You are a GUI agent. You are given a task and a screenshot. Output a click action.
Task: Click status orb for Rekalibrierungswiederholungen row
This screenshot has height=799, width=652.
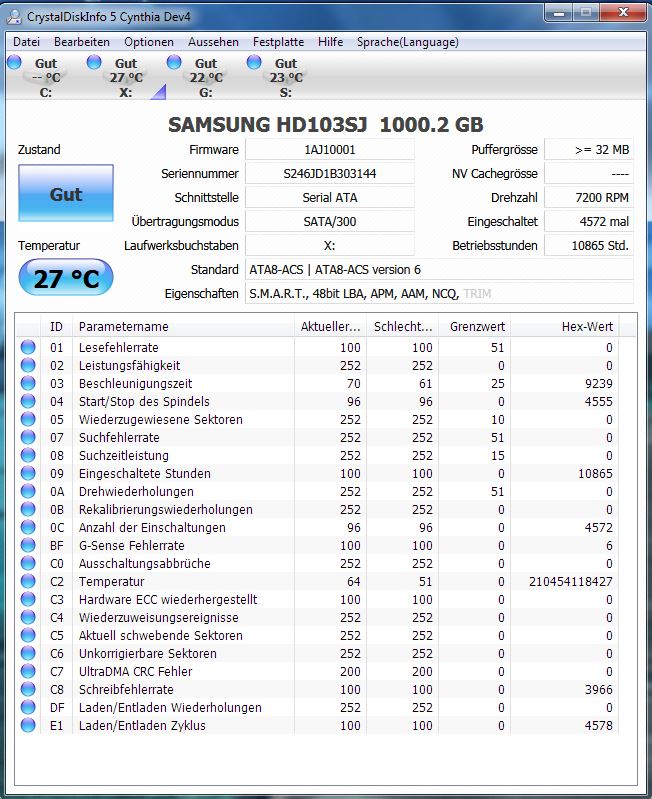tap(28, 509)
